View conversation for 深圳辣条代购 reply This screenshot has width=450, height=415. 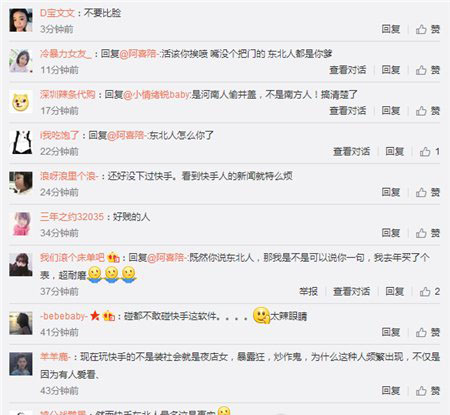click(348, 111)
